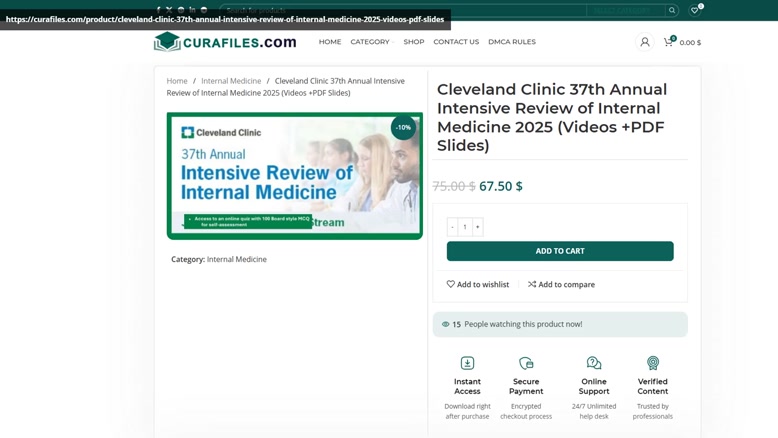This screenshot has width=778, height=438.
Task: Open the wishlist heart icon in header
Action: [695, 10]
